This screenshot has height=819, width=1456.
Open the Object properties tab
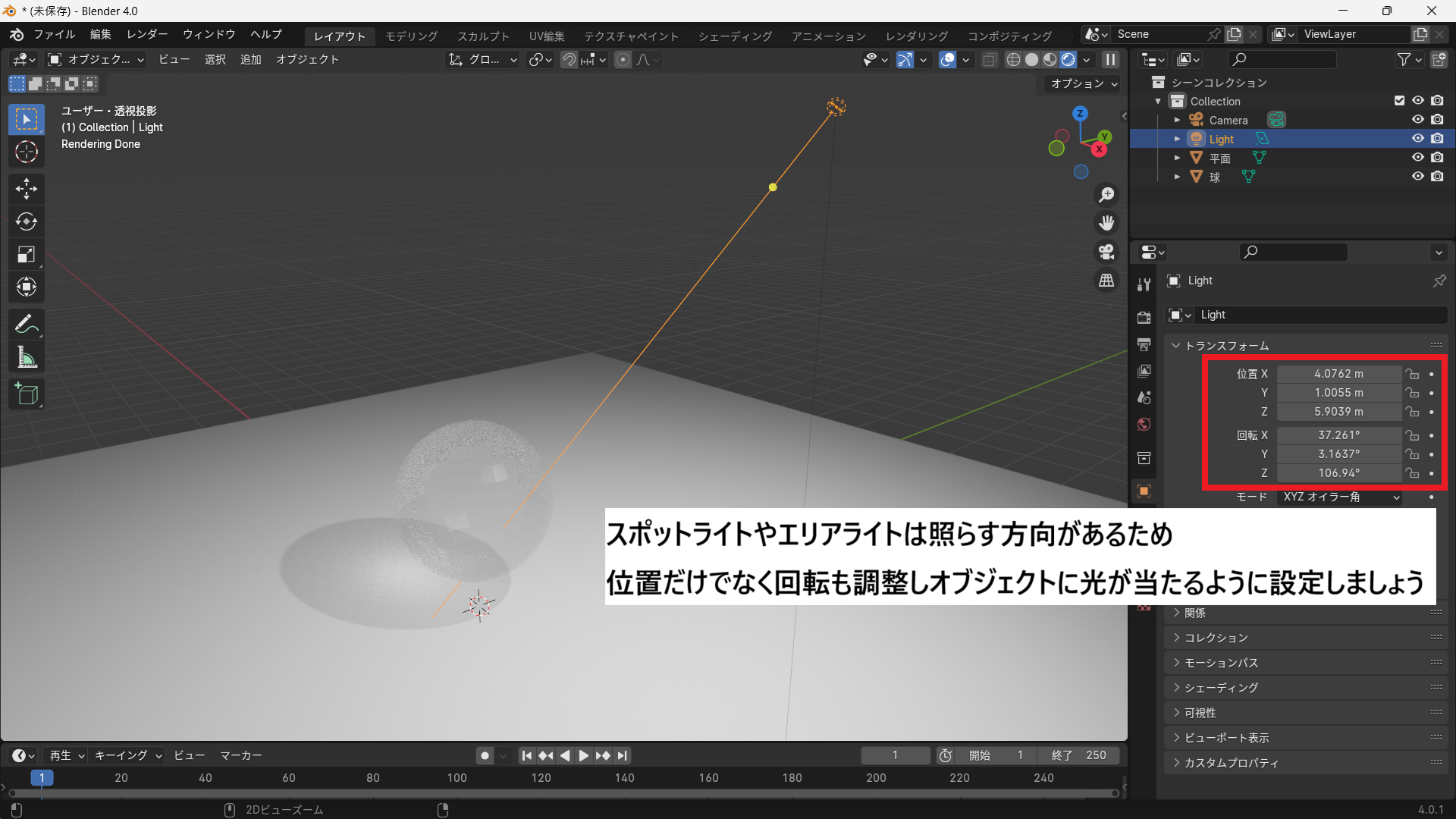[x=1144, y=491]
